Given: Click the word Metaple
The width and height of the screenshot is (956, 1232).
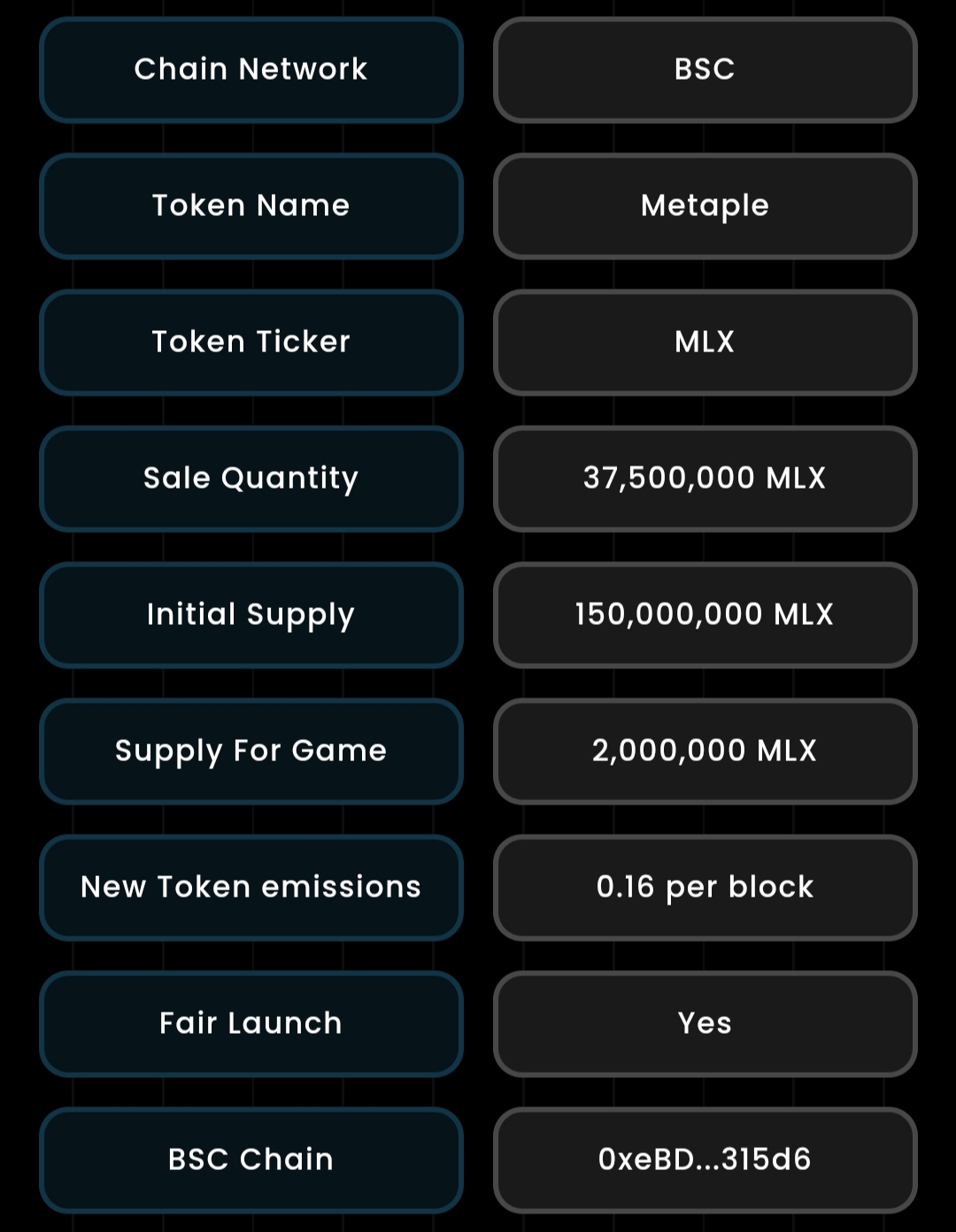Looking at the screenshot, I should [705, 206].
